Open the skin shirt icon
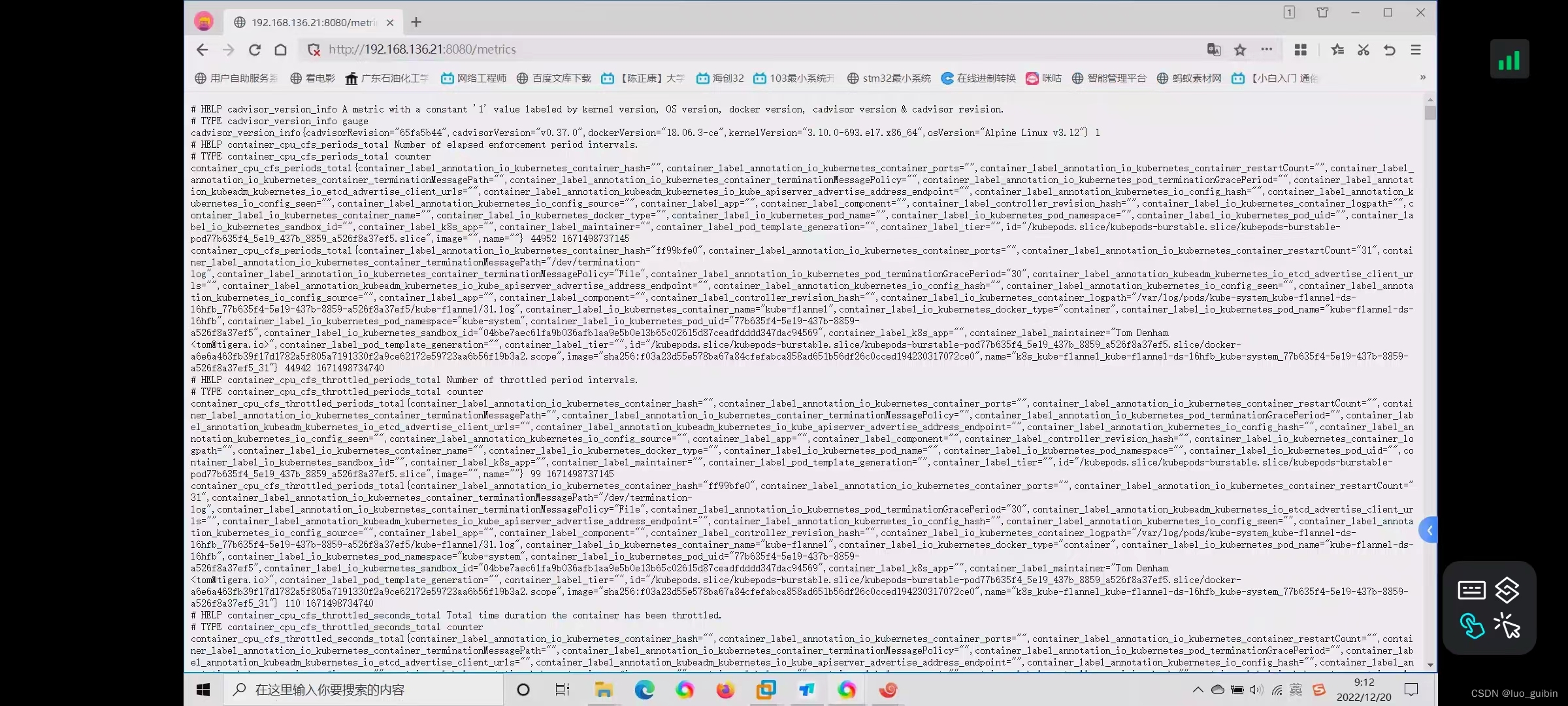This screenshot has height=706, width=1568. (x=1322, y=12)
